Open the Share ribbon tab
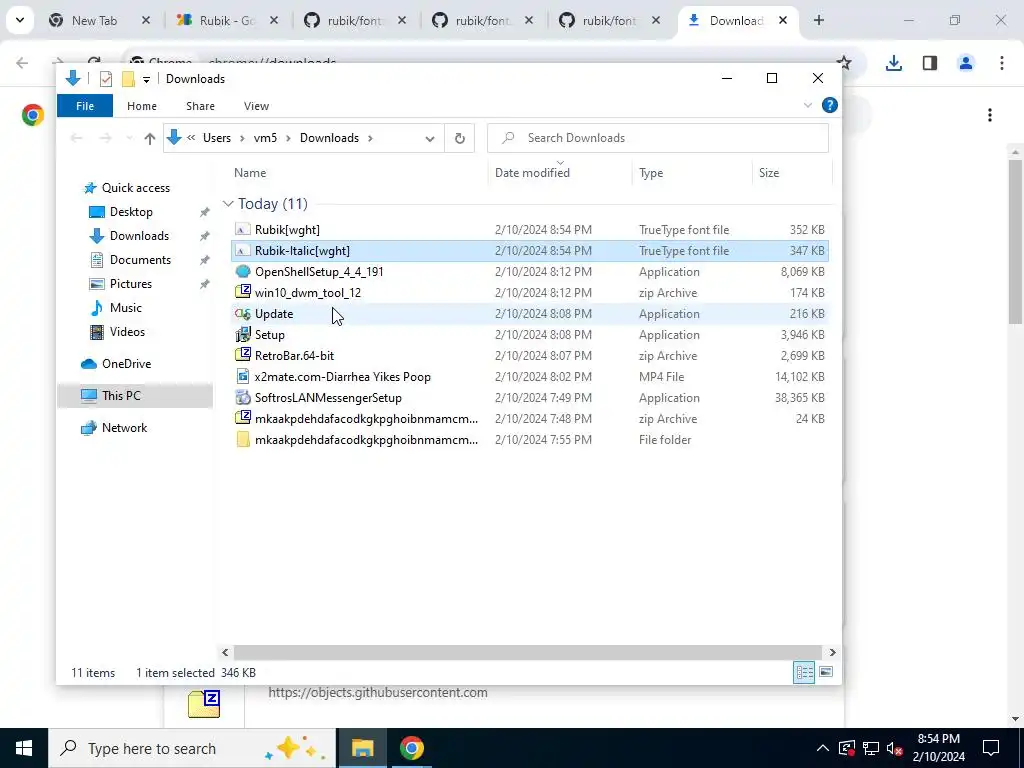The image size is (1024, 768). pos(200,106)
